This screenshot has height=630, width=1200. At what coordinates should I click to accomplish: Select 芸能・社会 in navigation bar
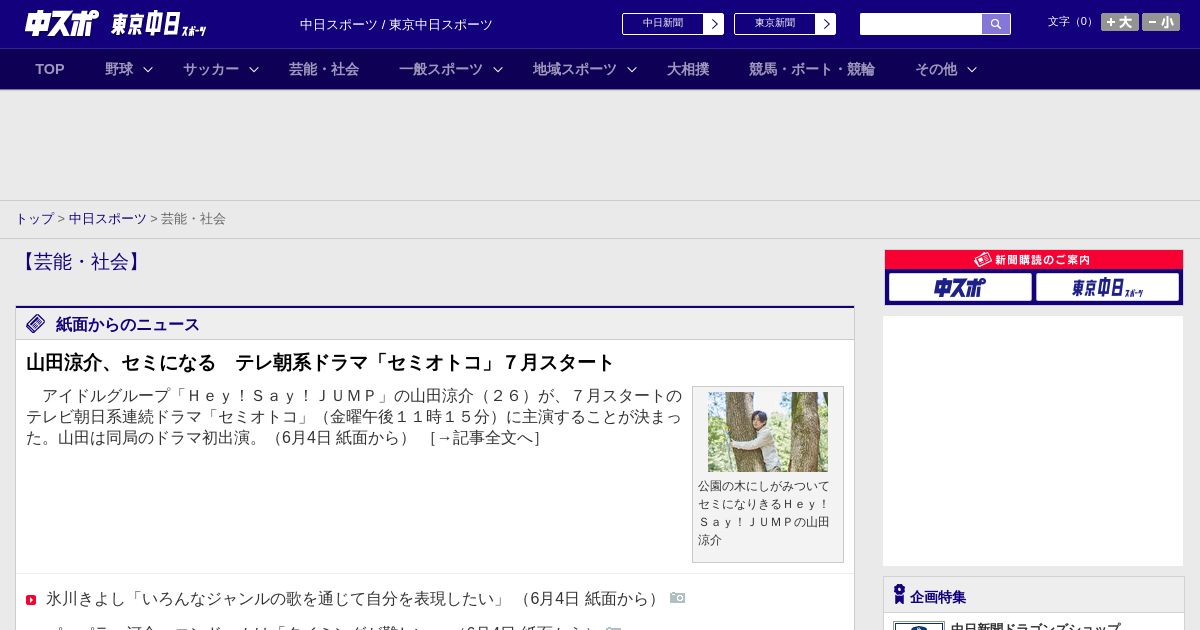click(x=324, y=69)
